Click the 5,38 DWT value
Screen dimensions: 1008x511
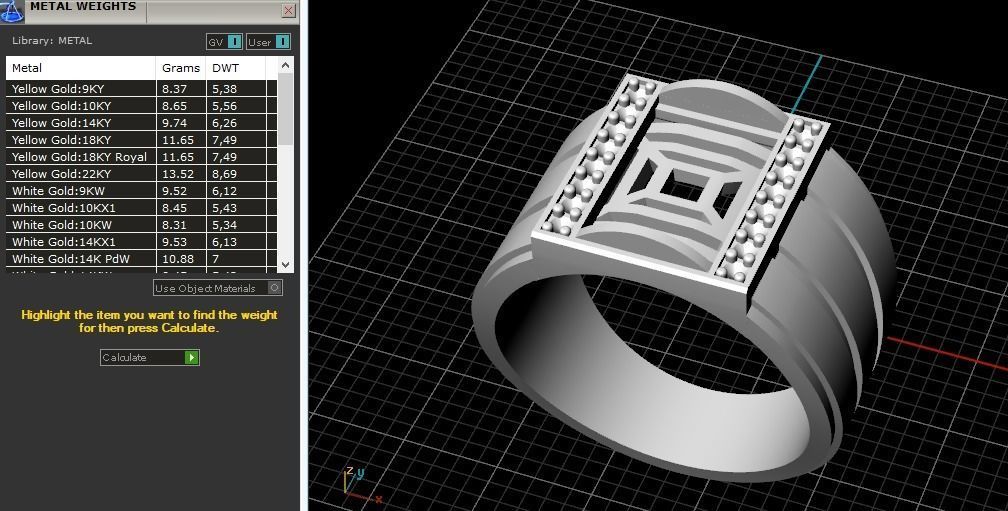(224, 89)
